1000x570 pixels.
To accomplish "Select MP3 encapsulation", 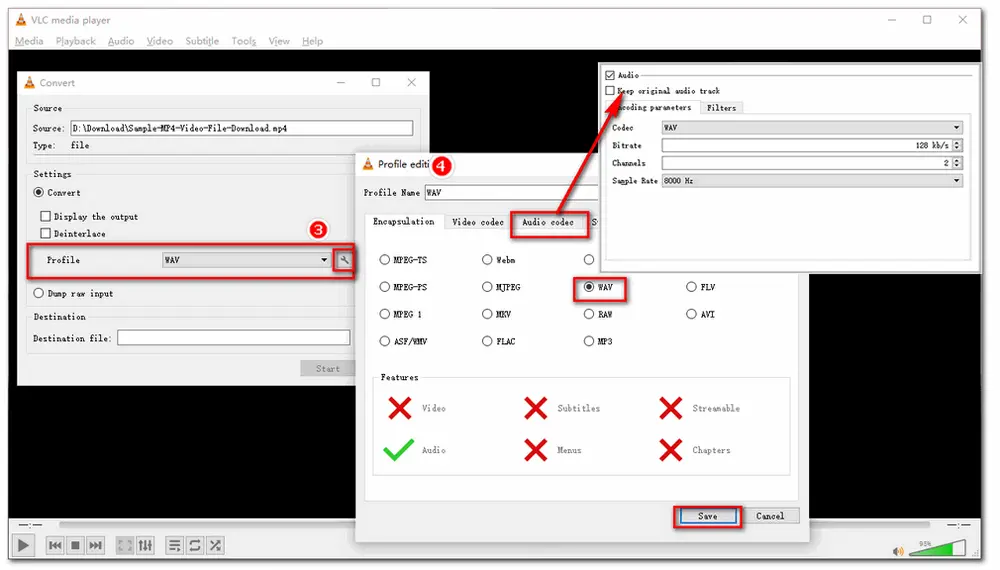I will coord(589,341).
